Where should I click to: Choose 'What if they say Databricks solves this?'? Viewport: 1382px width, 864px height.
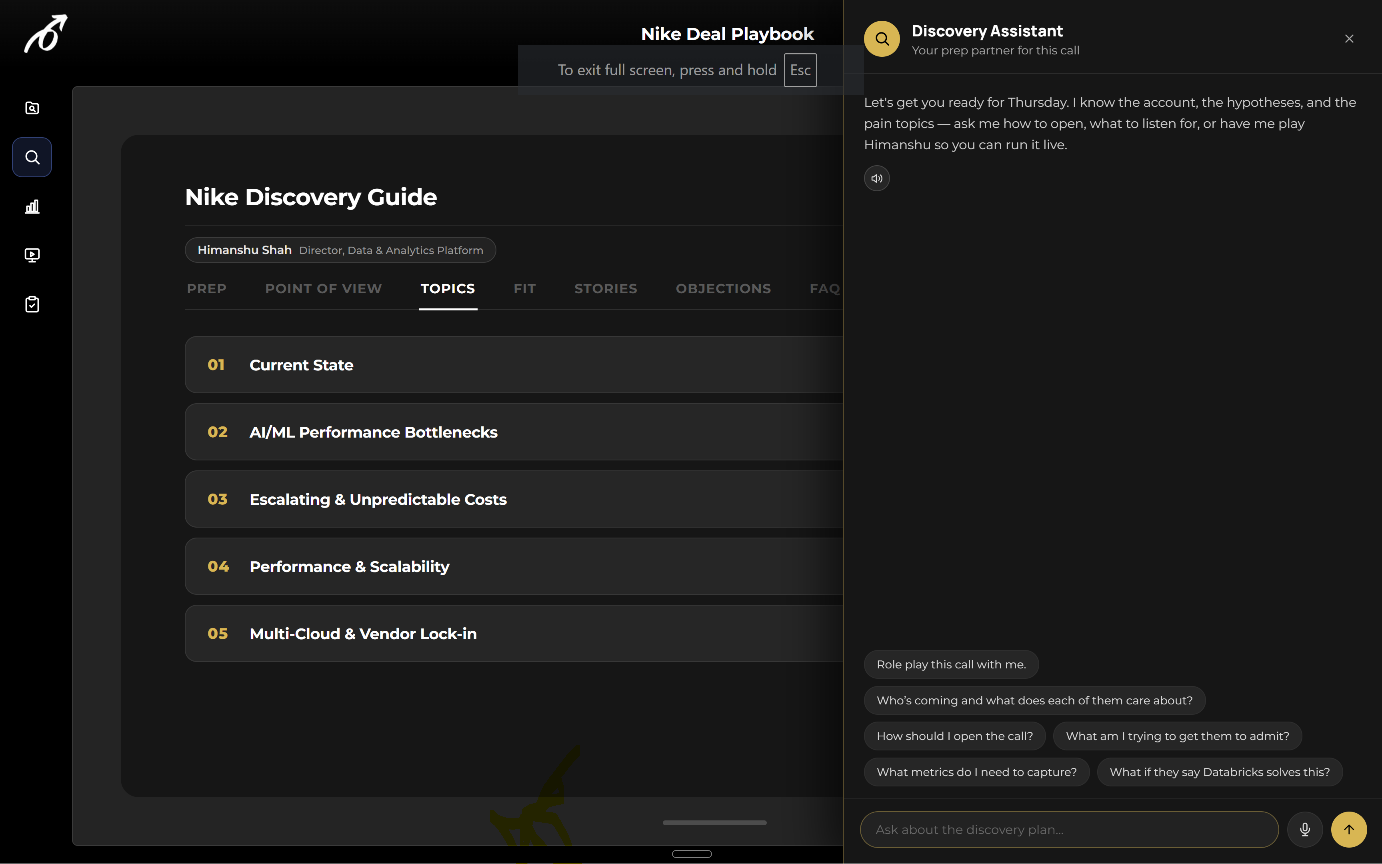coord(1220,772)
